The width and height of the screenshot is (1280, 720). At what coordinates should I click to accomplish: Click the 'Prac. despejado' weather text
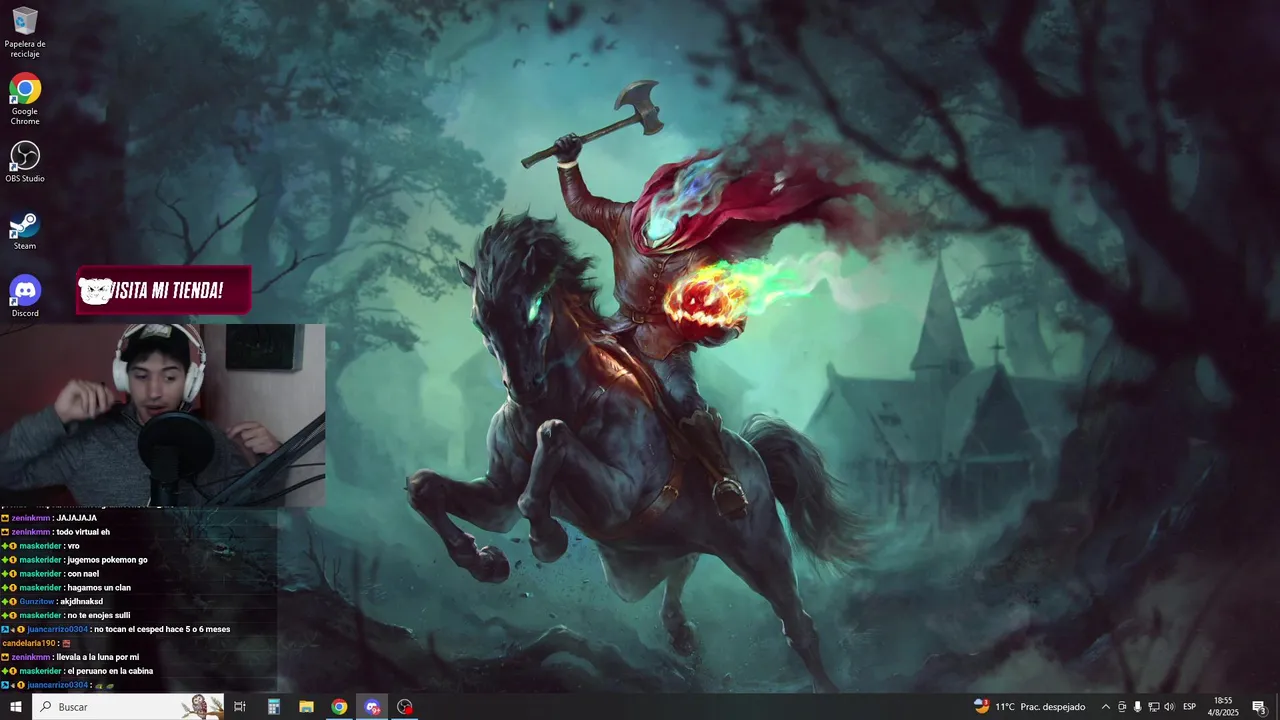[x=1053, y=707]
